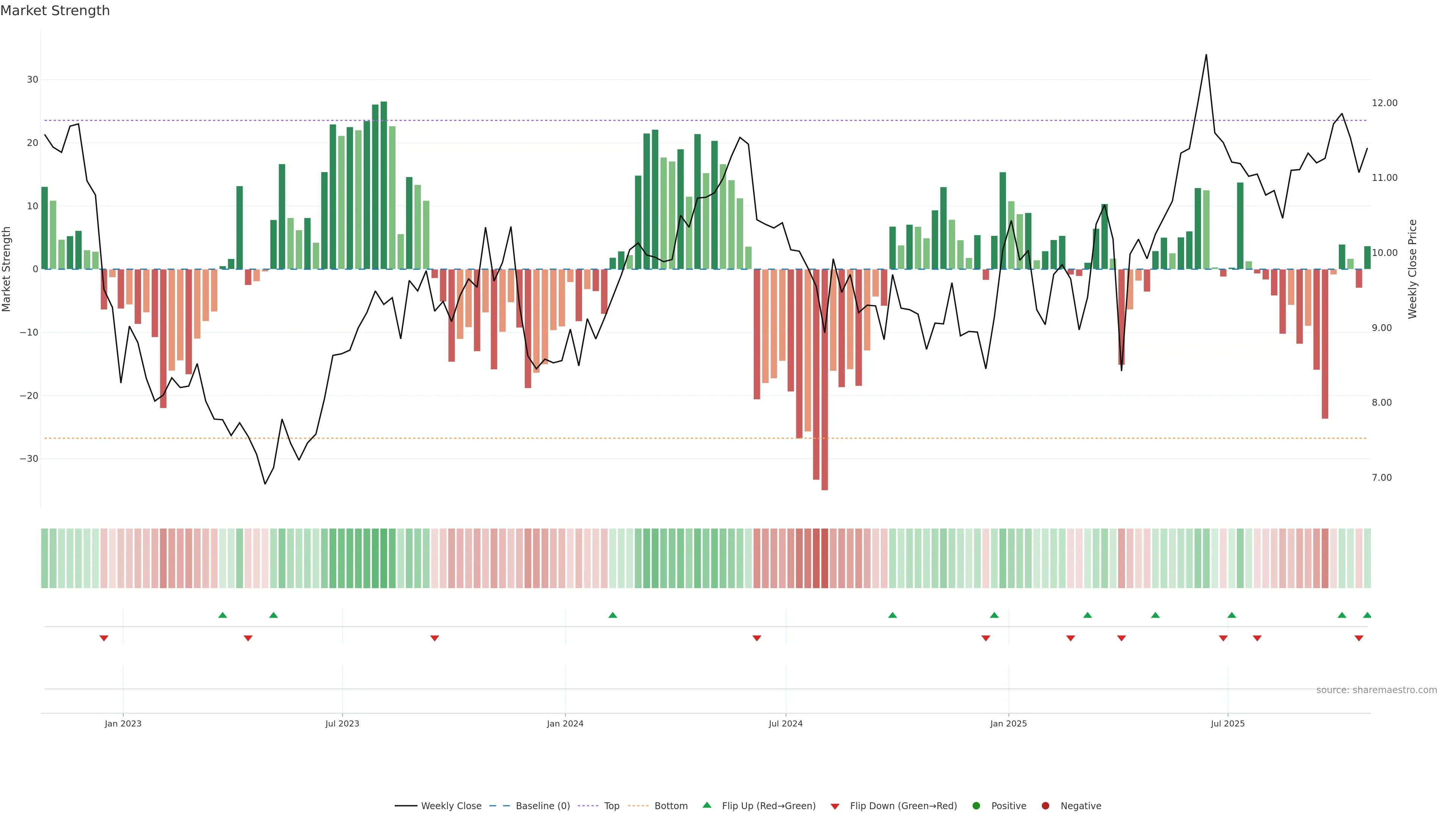Viewport: 1456px width, 819px height.
Task: Click the green flip-up marker right of Jan 2024
Action: pyautogui.click(x=613, y=615)
